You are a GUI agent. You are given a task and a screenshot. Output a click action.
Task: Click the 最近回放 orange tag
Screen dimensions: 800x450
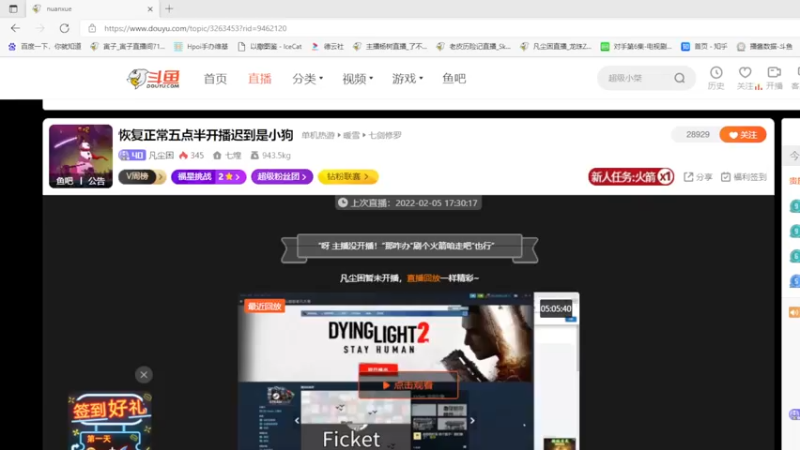coord(264,306)
